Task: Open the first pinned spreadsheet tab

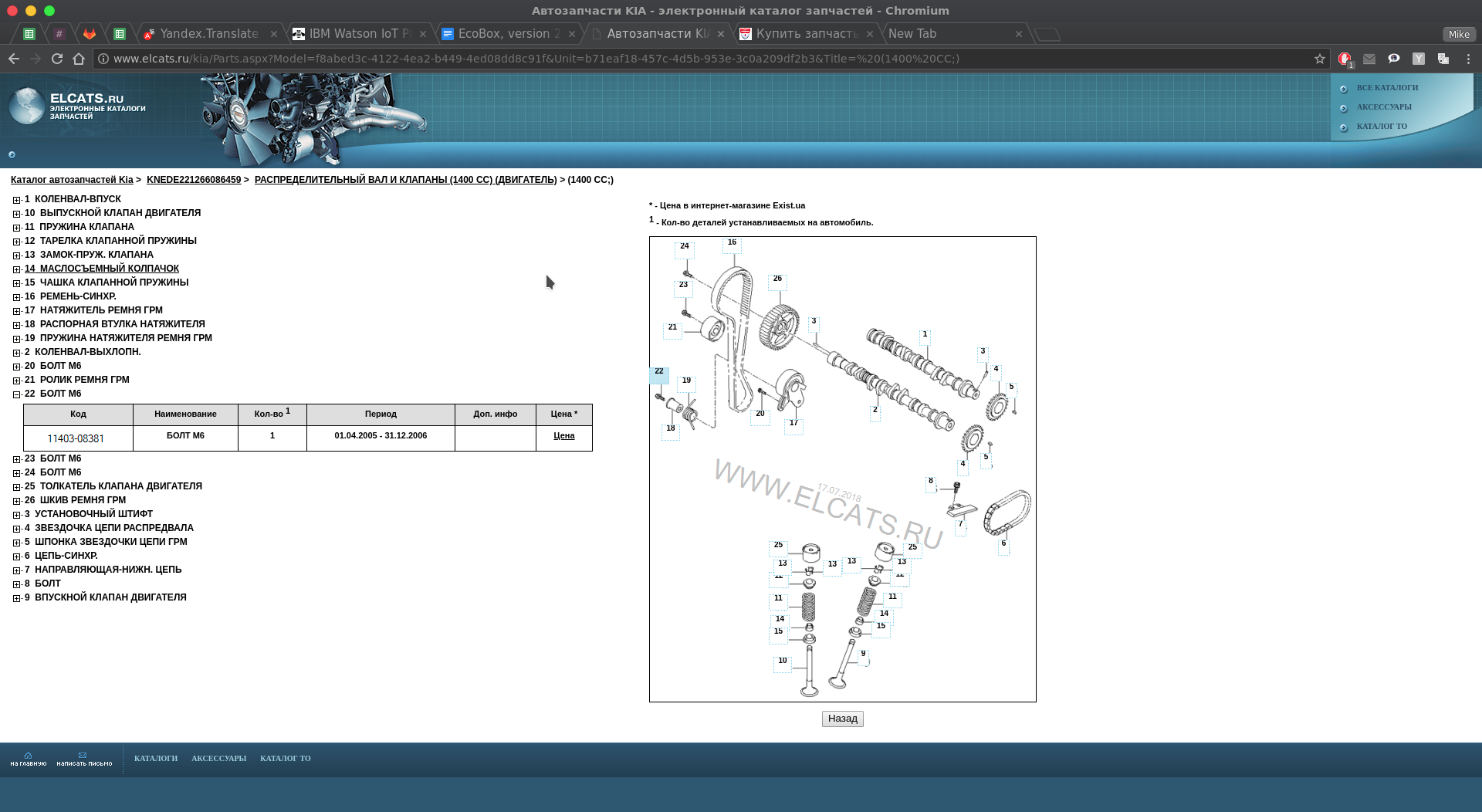Action: coord(29,34)
